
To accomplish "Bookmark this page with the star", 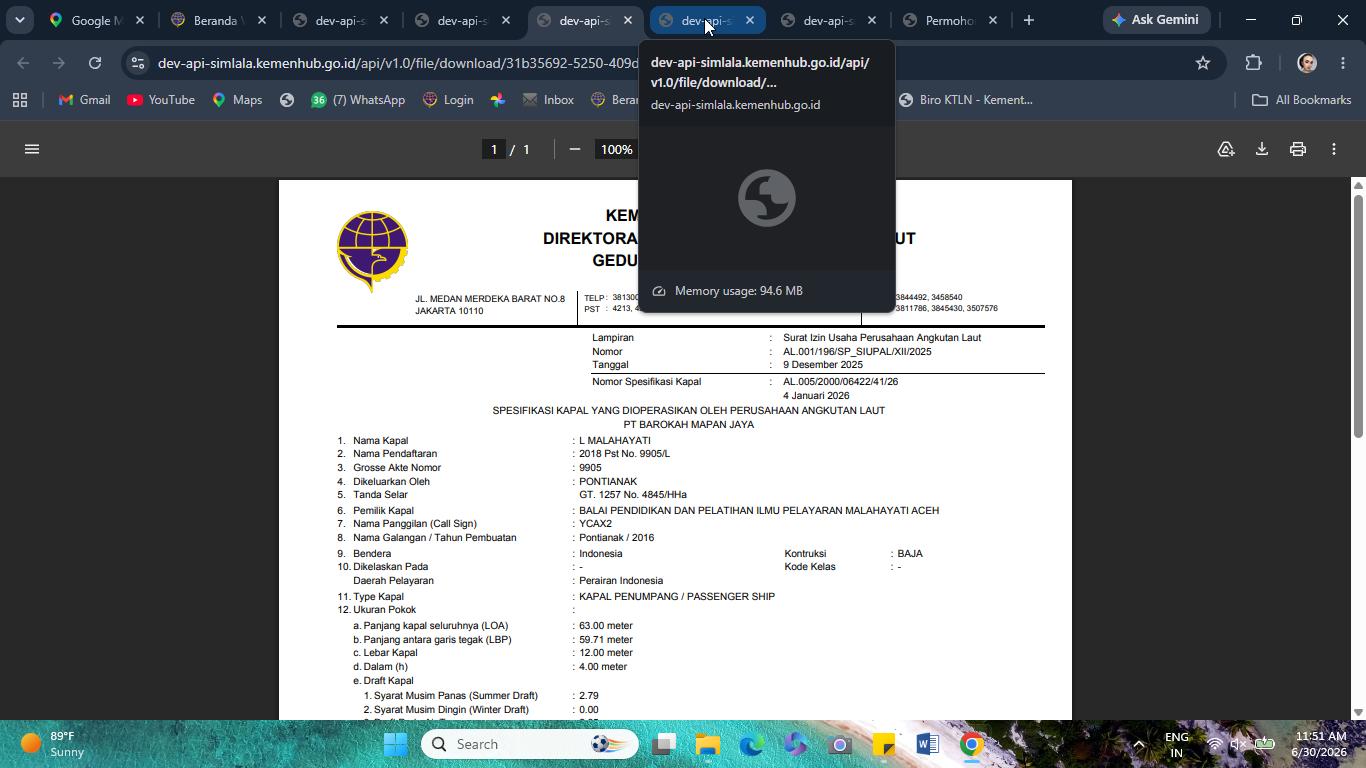I will [x=1203, y=63].
